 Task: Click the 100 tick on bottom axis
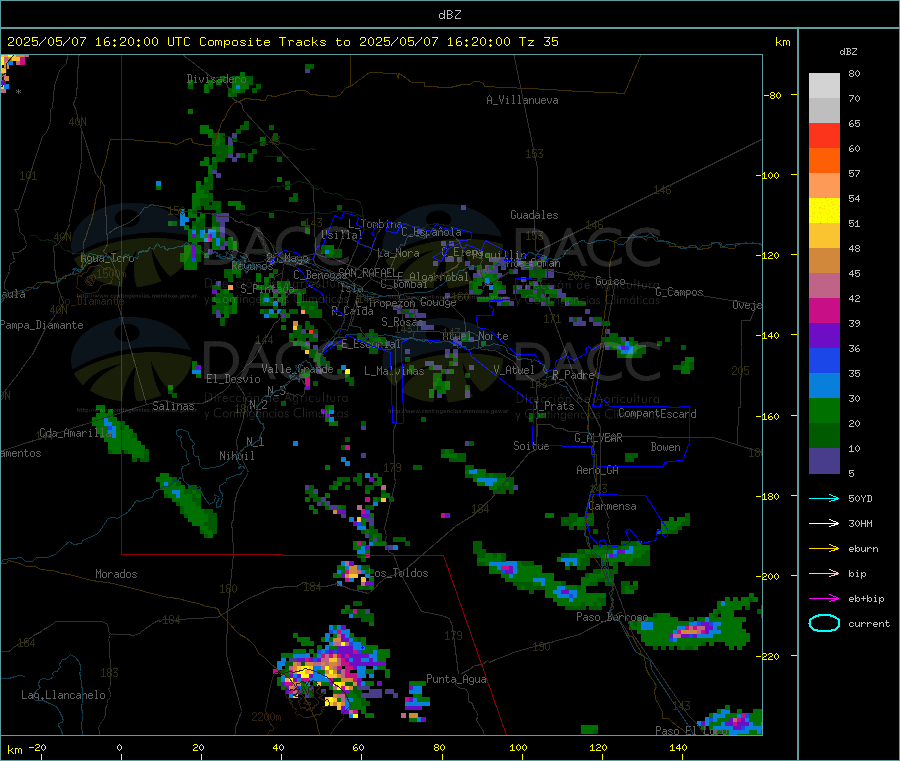click(x=518, y=747)
